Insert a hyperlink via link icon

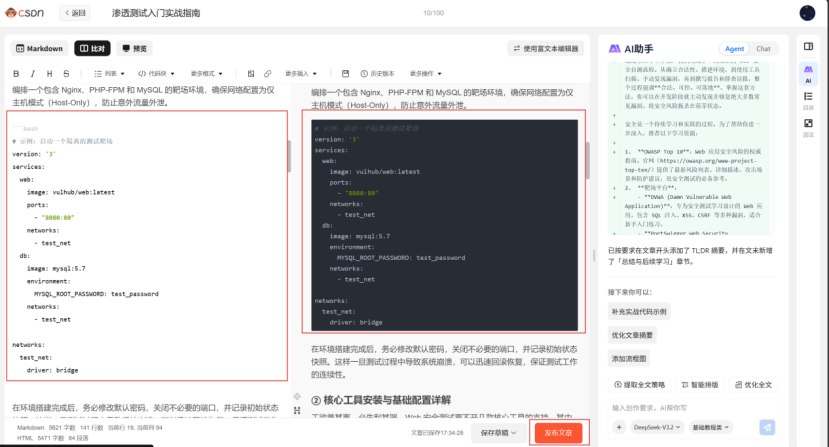tap(268, 74)
